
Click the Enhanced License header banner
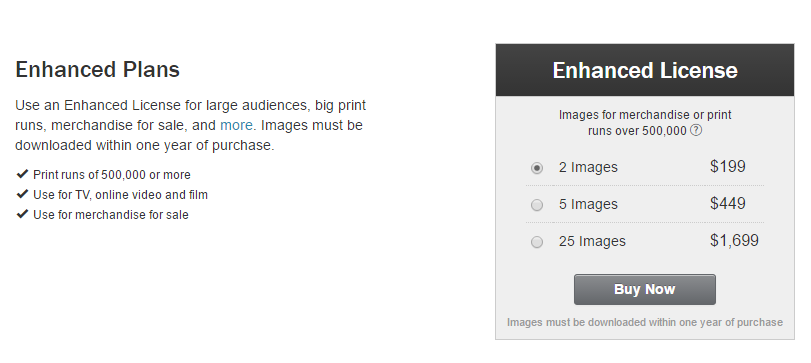tap(645, 70)
